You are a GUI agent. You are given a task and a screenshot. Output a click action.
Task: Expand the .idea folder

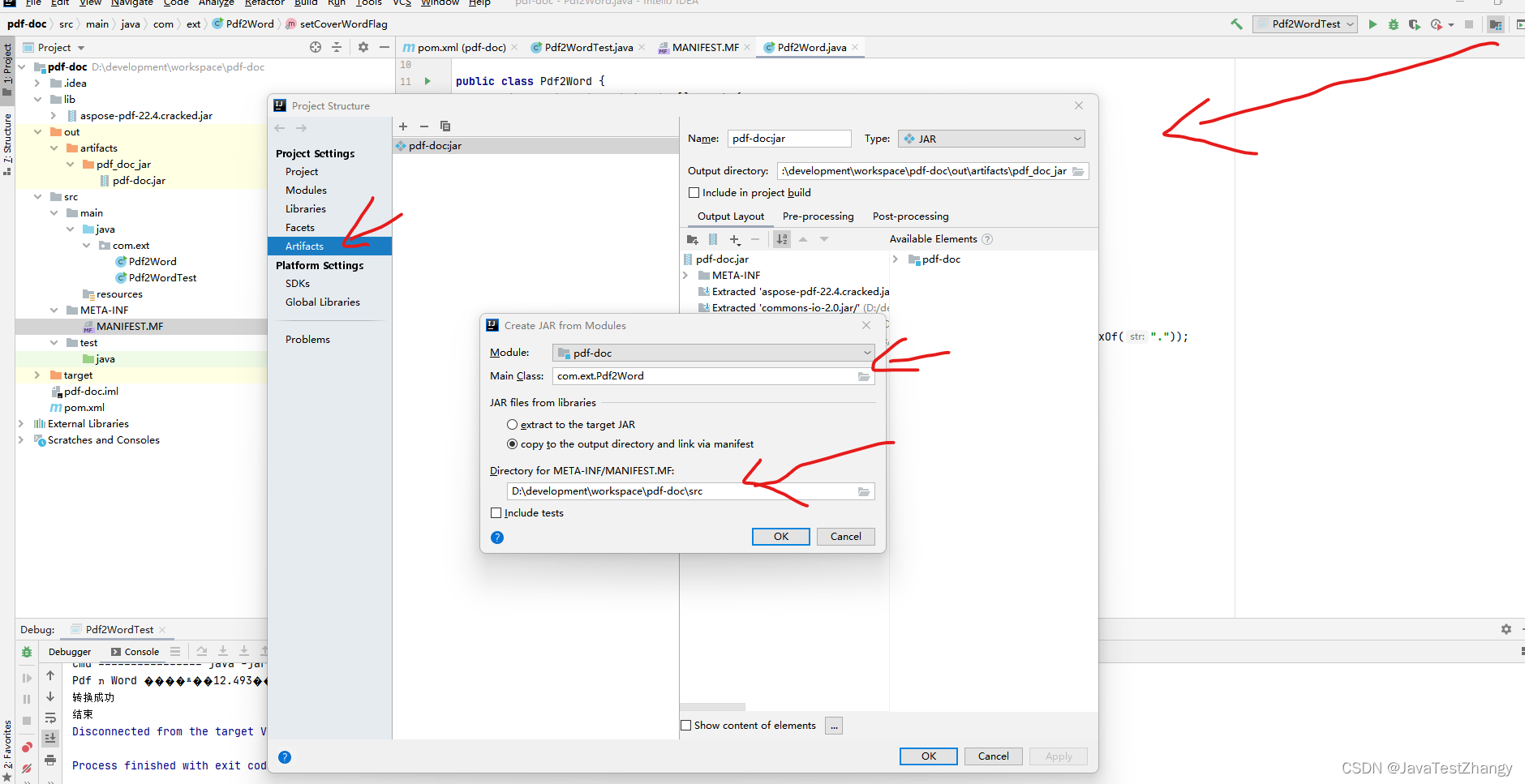(37, 84)
